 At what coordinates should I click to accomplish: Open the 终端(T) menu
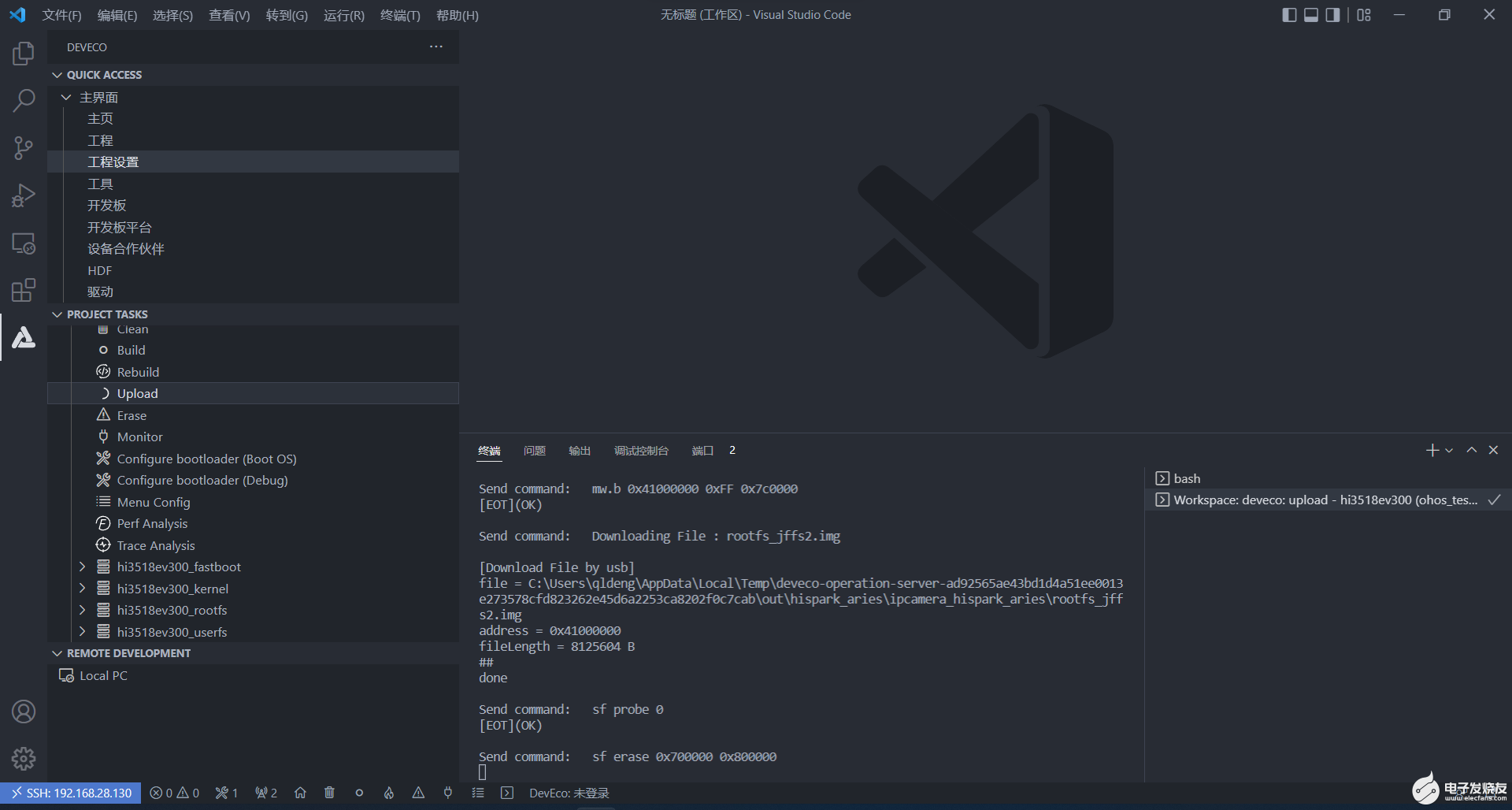400,15
